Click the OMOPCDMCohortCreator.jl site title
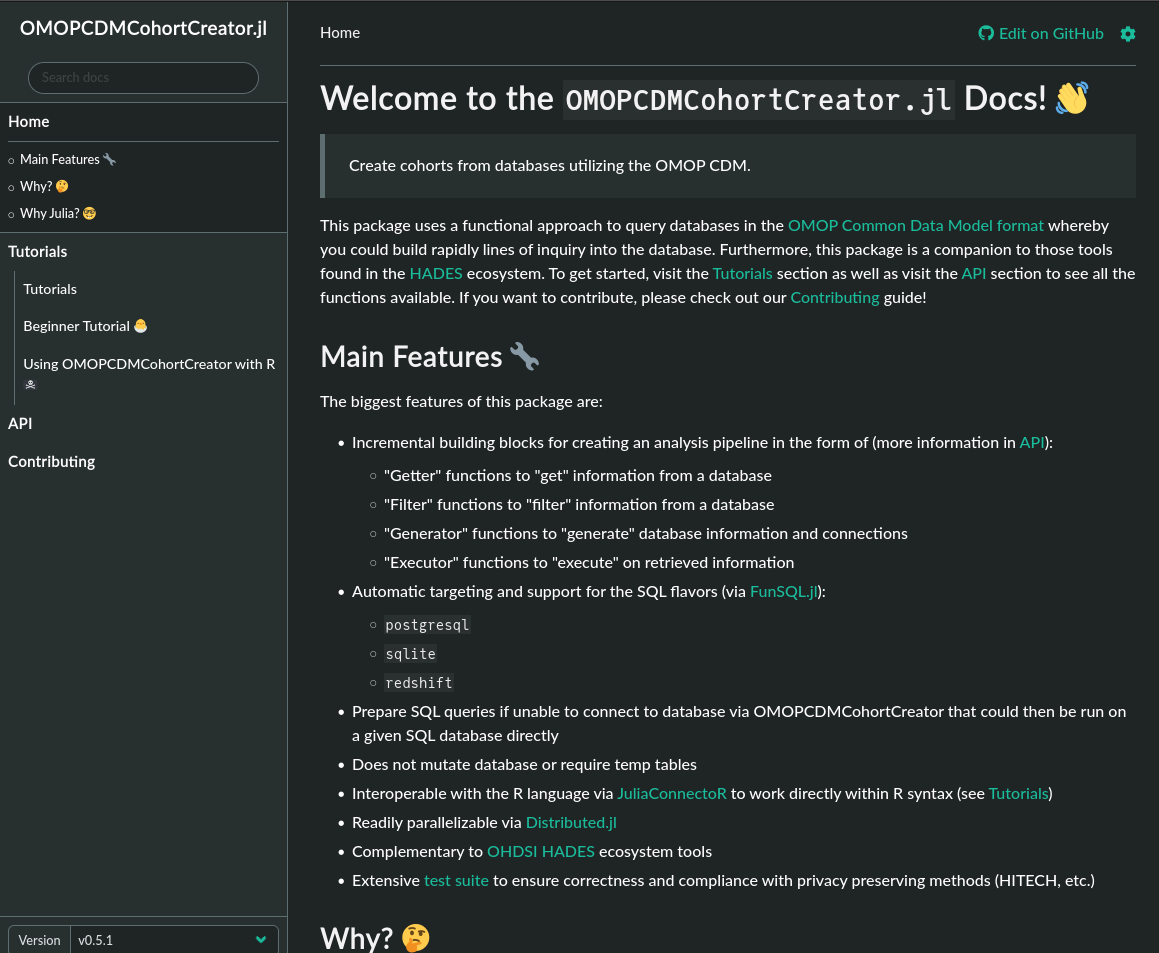Viewport: 1159px width, 953px height. coord(143,28)
